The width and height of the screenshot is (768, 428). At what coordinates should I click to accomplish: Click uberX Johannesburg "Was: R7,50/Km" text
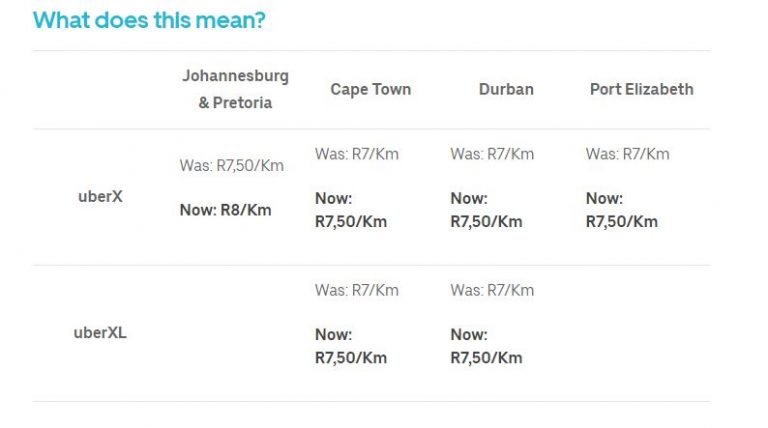[x=232, y=166]
